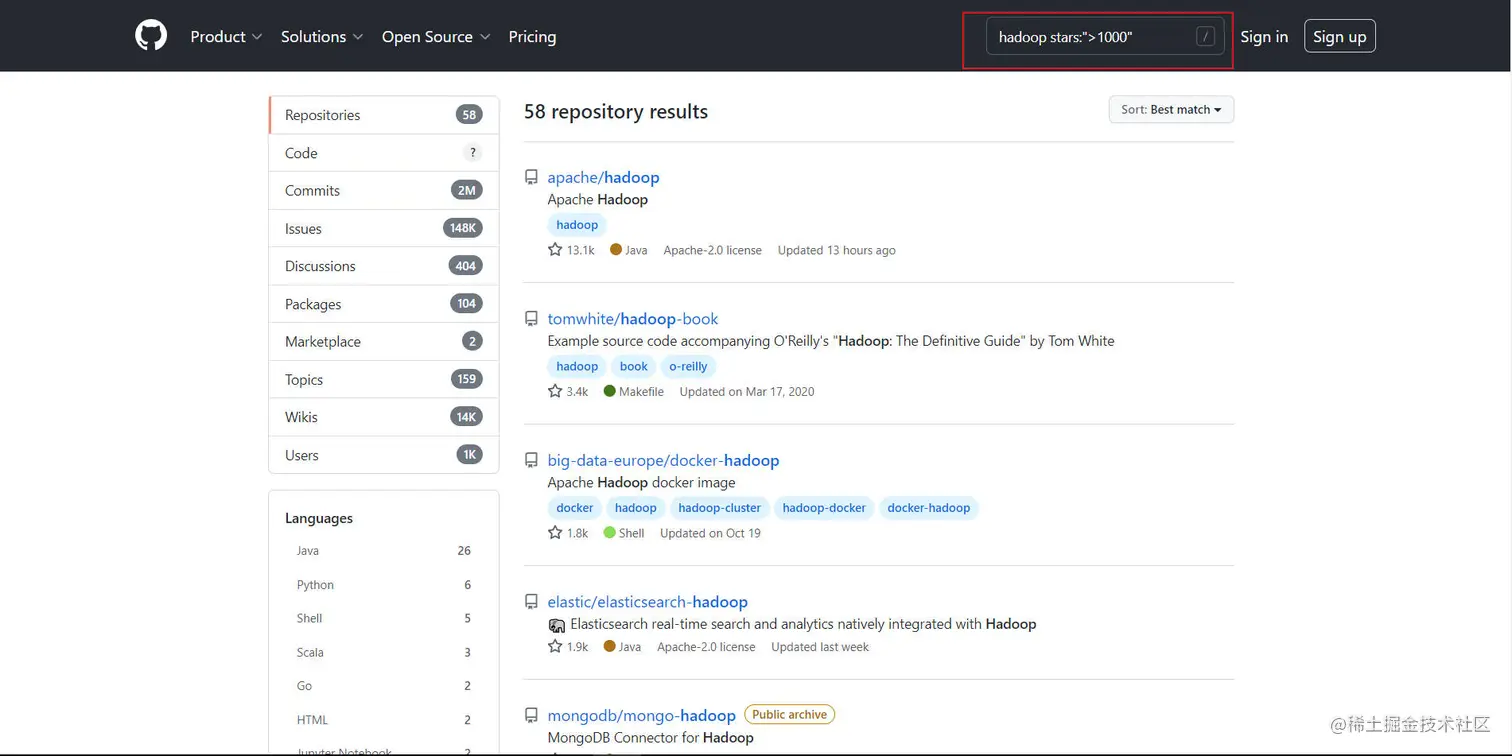
Task: Open the Solutions dropdown menu
Action: [x=322, y=37]
